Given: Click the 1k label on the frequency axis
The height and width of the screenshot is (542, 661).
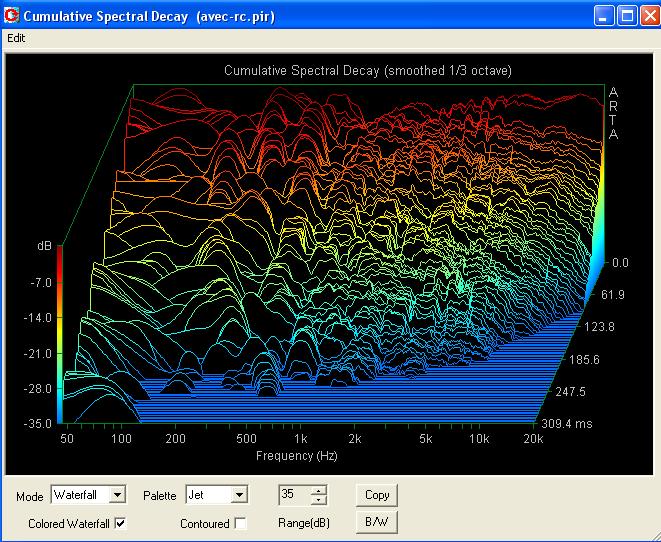Looking at the screenshot, I should click(x=300, y=439).
